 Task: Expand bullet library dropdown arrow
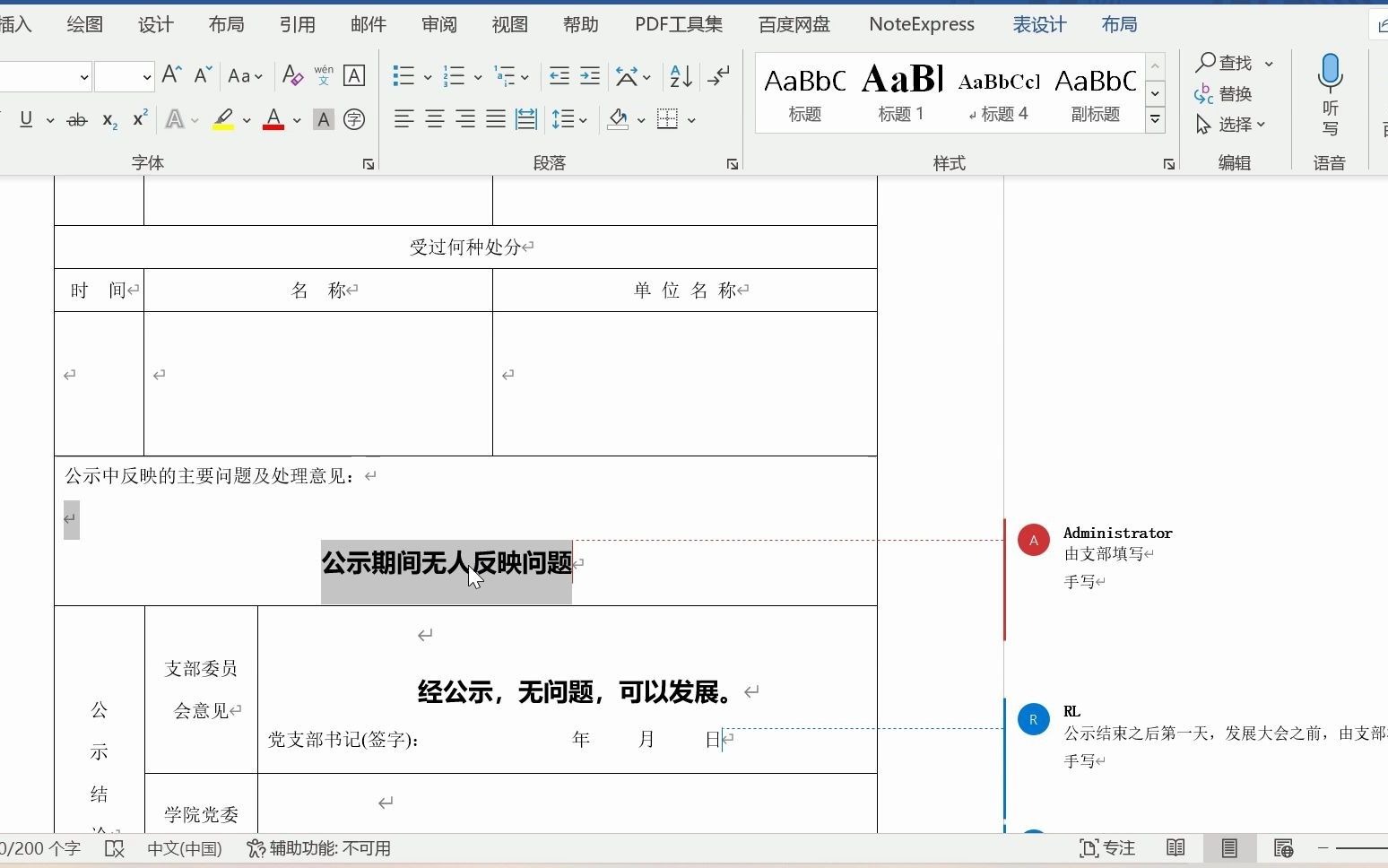pos(428,77)
